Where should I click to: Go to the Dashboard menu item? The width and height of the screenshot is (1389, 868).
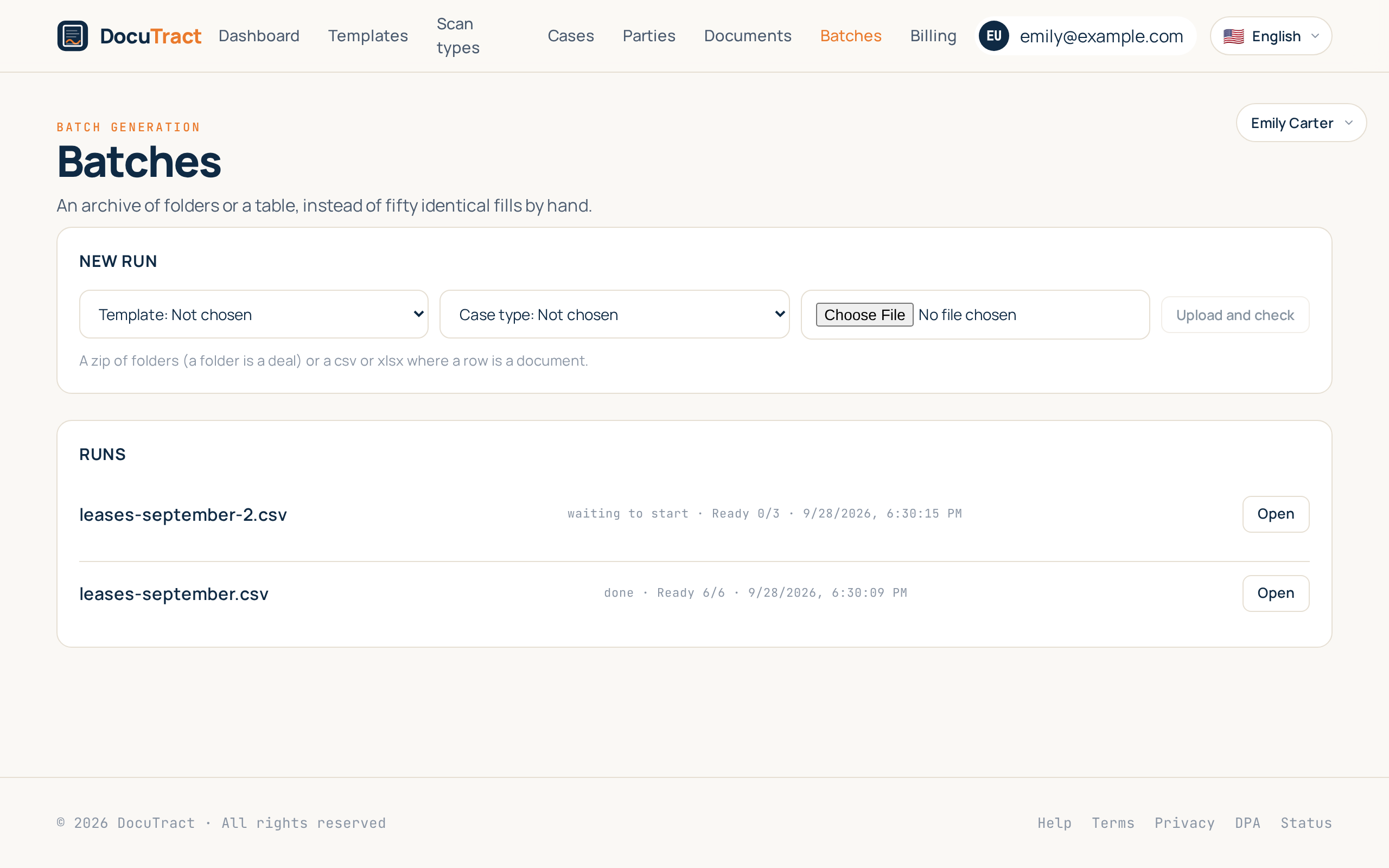[x=259, y=36]
